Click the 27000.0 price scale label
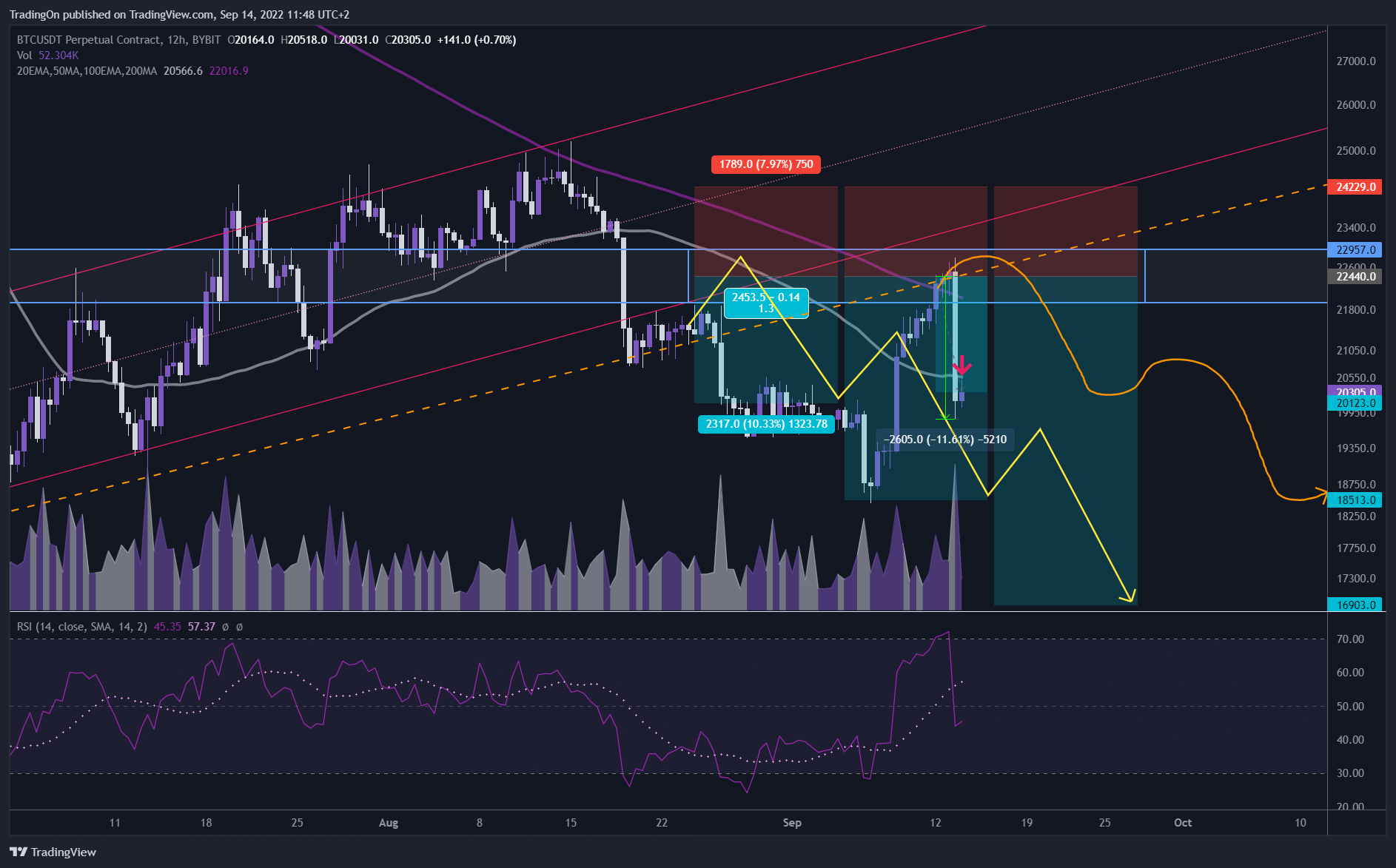The image size is (1396, 868). pyautogui.click(x=1356, y=61)
